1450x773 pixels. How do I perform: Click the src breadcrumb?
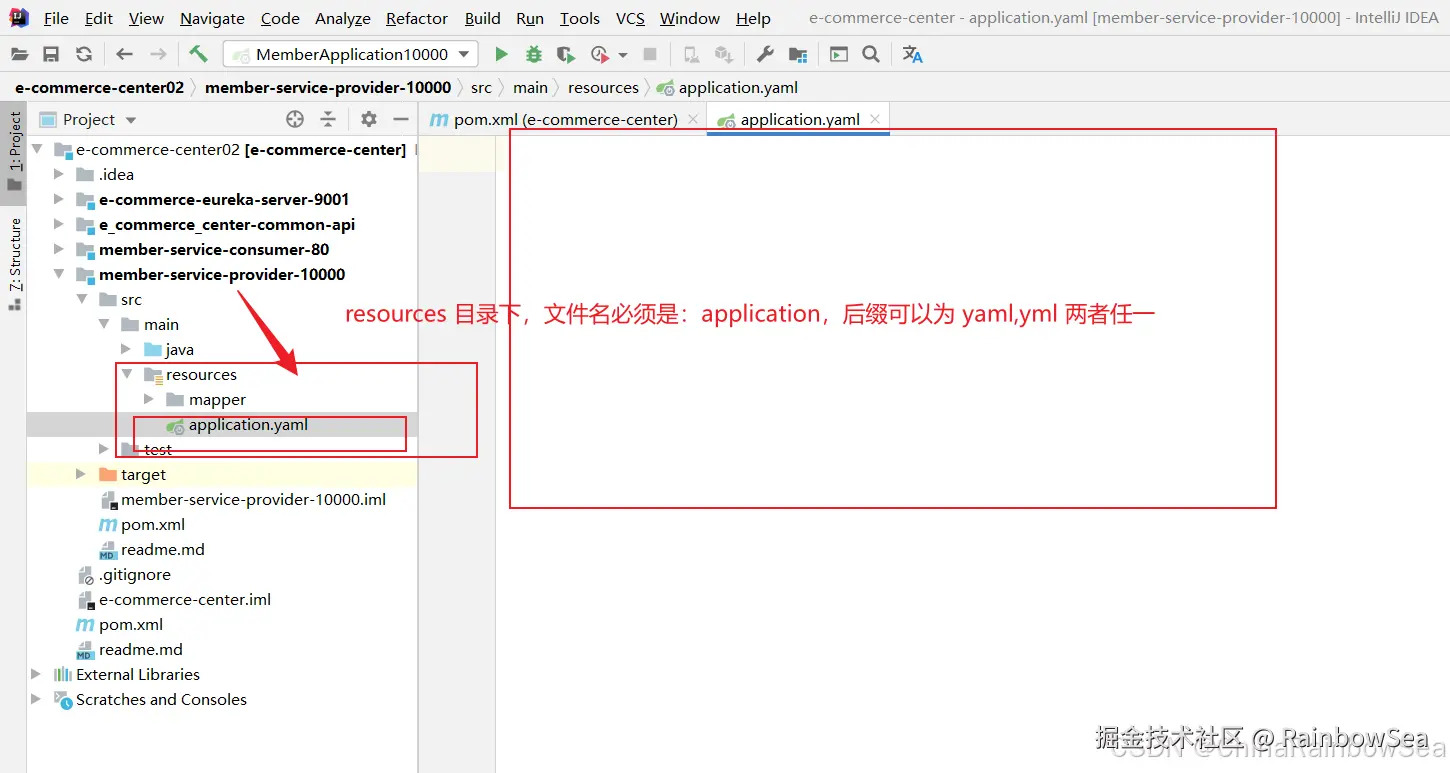(481, 87)
